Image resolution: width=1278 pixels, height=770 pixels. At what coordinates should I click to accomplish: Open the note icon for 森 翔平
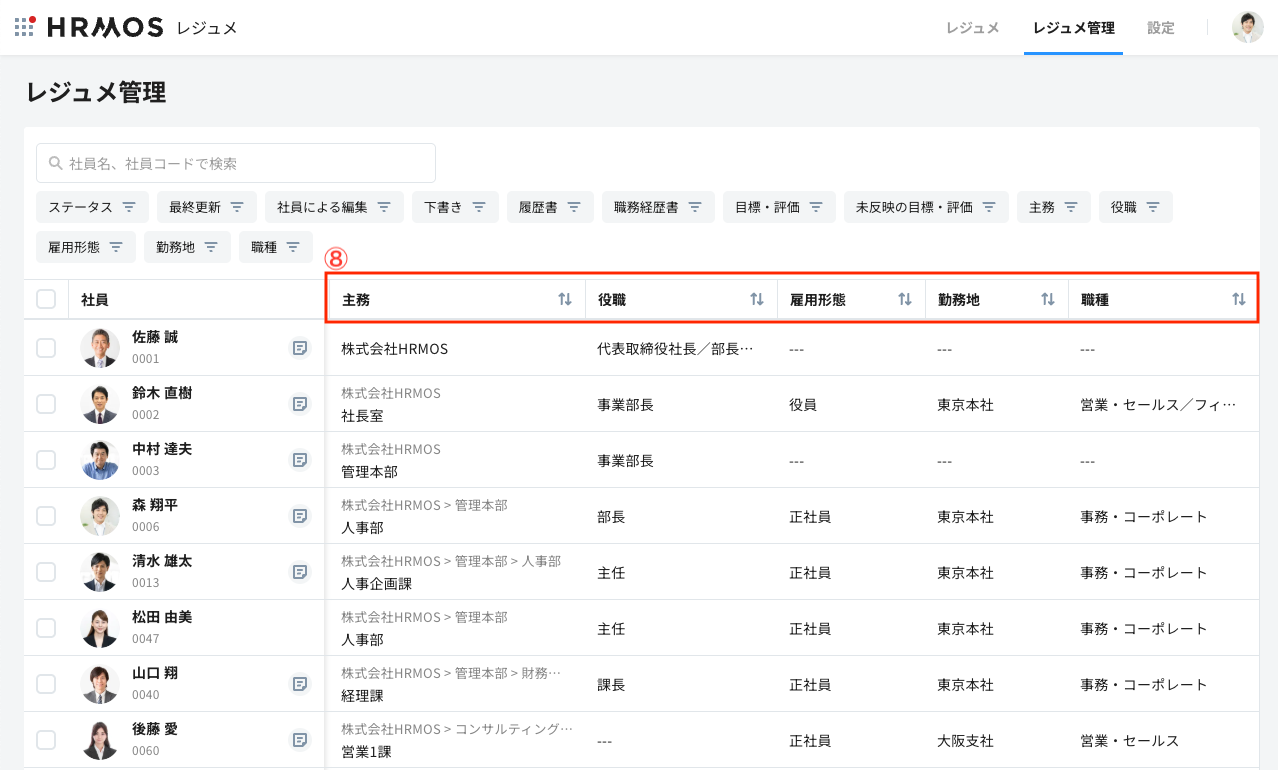click(x=299, y=516)
